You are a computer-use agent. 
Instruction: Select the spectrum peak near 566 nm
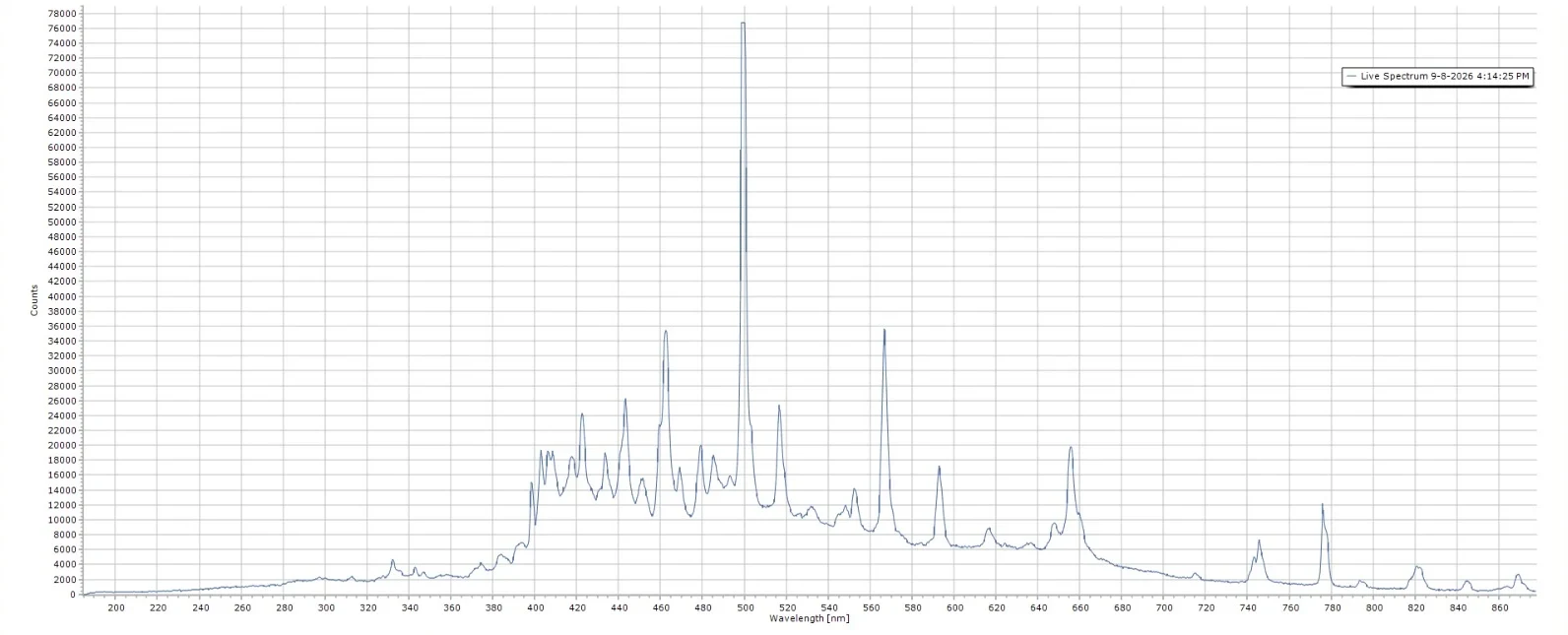(x=884, y=330)
